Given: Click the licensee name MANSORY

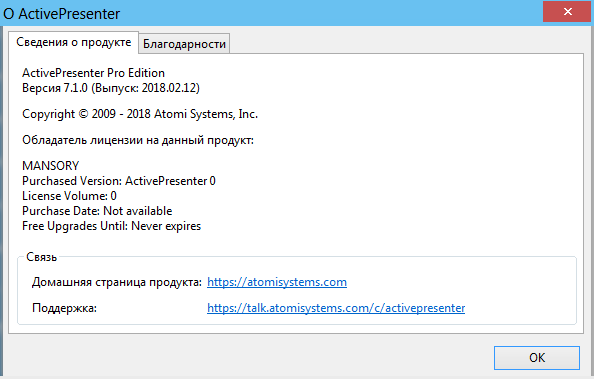Looking at the screenshot, I should click(50, 166).
